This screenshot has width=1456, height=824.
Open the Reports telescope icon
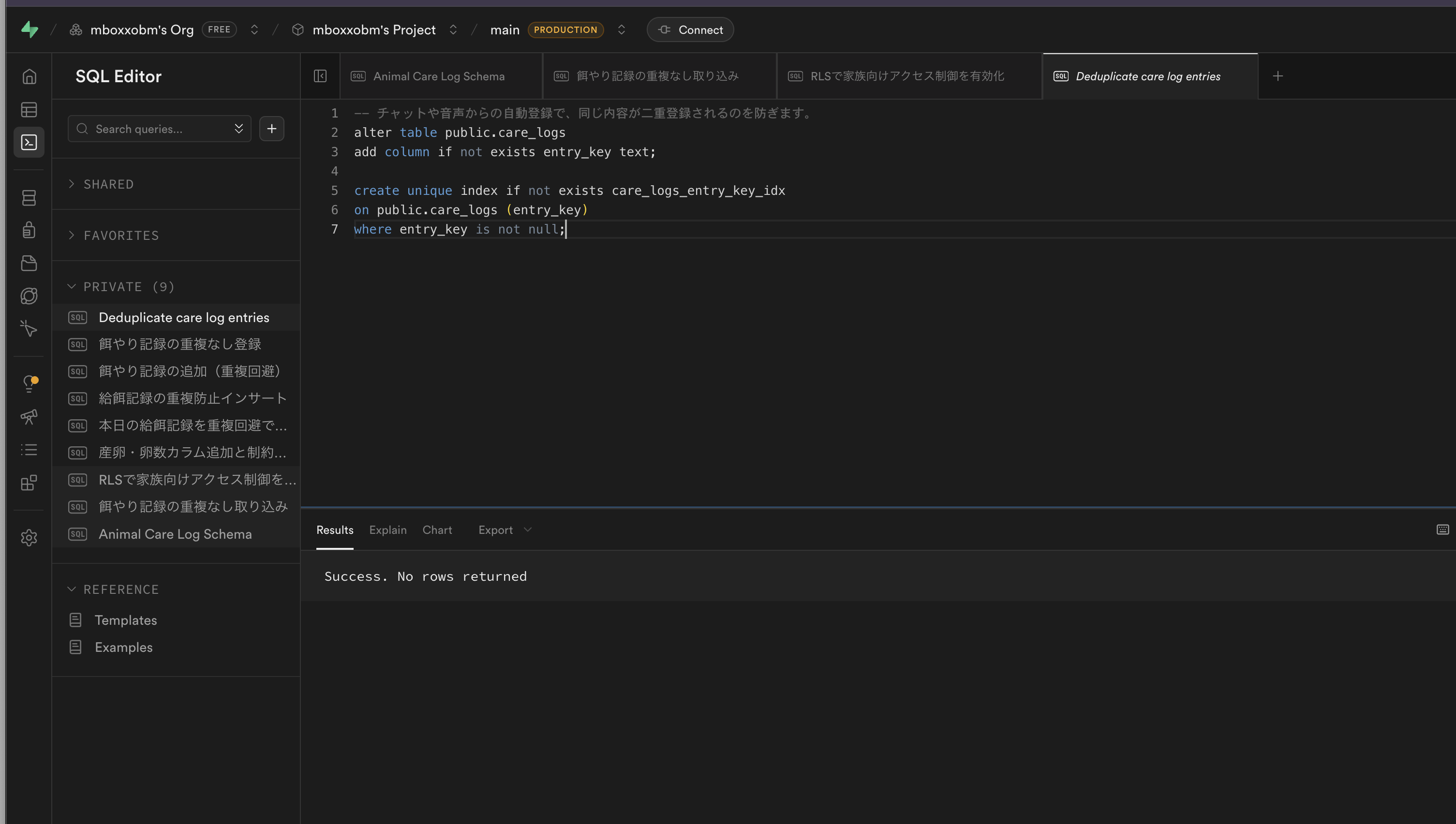point(29,417)
